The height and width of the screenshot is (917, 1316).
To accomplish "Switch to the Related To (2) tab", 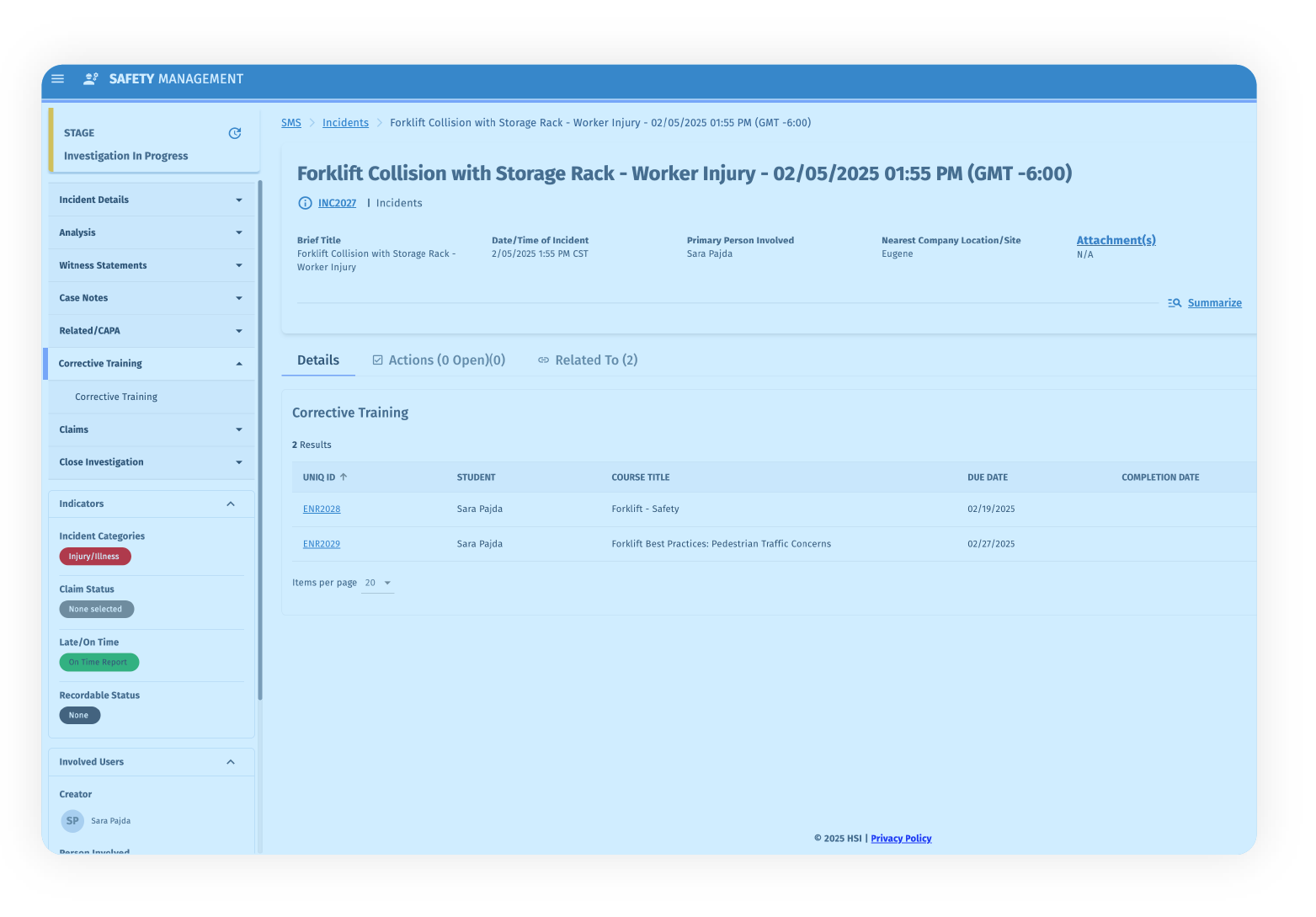I will pos(588,360).
